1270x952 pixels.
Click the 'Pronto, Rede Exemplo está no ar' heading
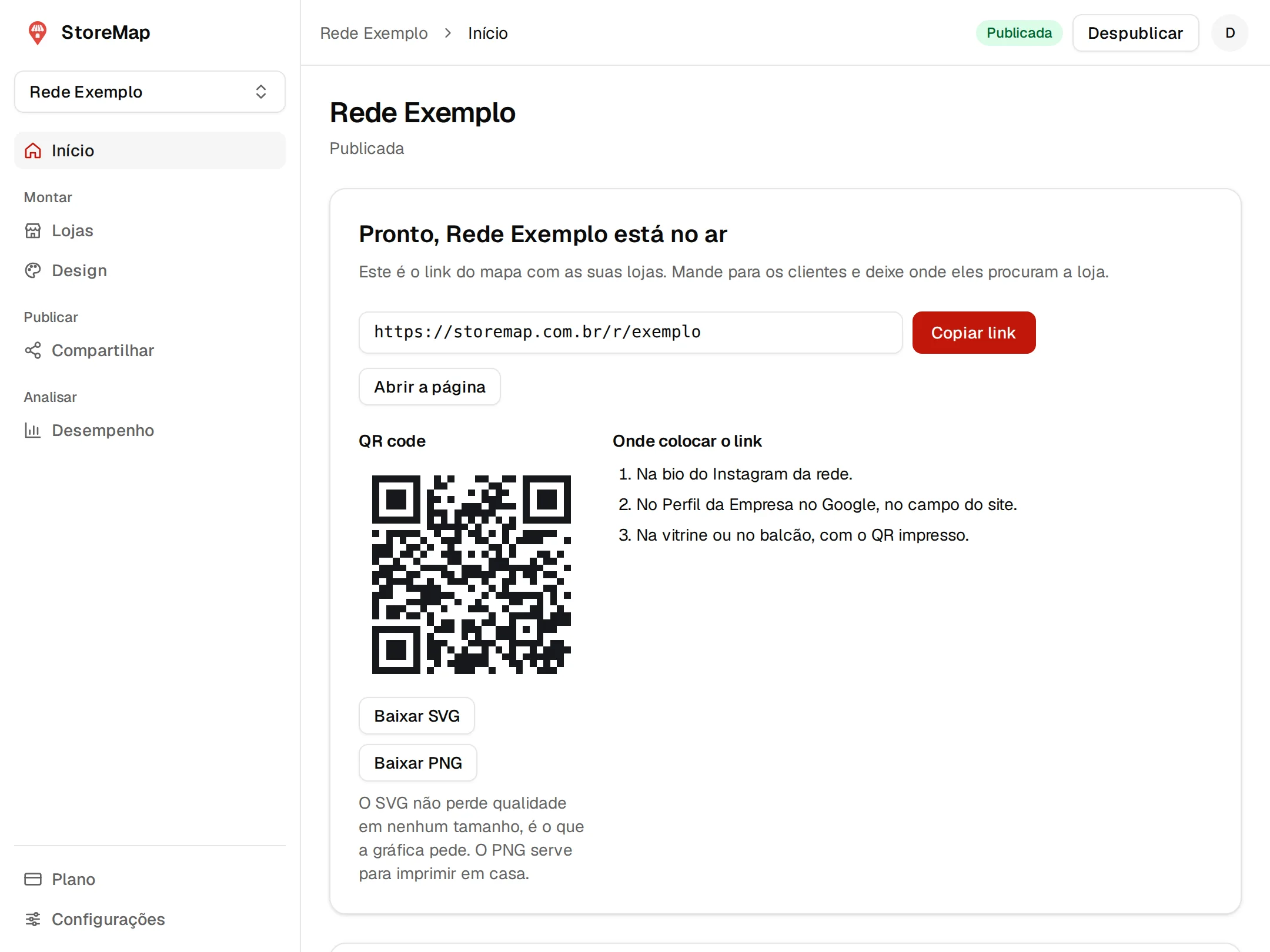pyautogui.click(x=543, y=234)
